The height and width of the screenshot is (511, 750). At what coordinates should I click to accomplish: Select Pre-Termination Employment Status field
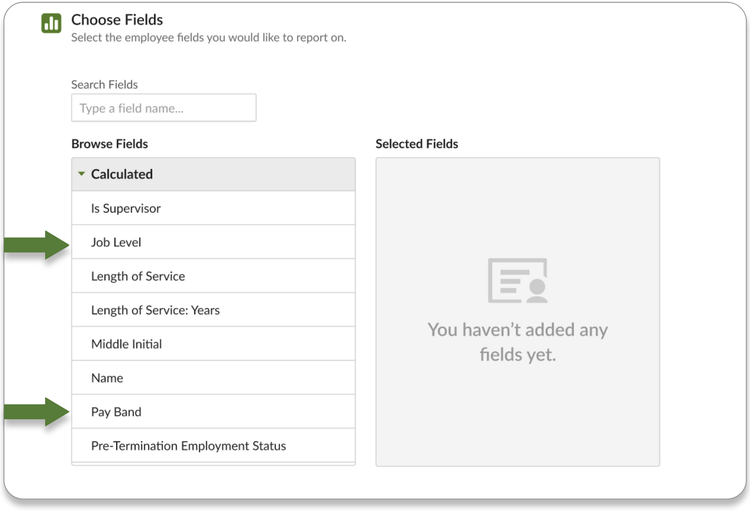pos(188,446)
